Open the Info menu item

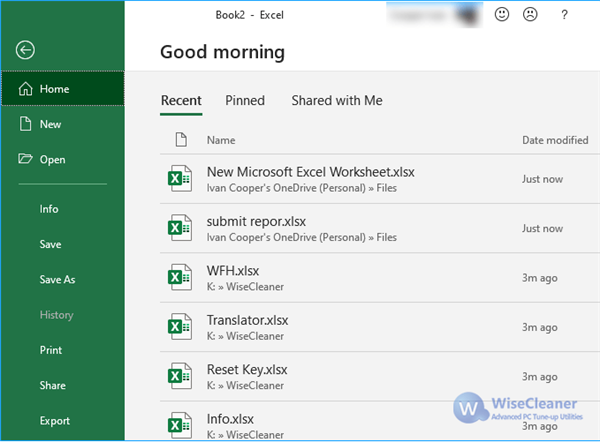click(x=49, y=209)
